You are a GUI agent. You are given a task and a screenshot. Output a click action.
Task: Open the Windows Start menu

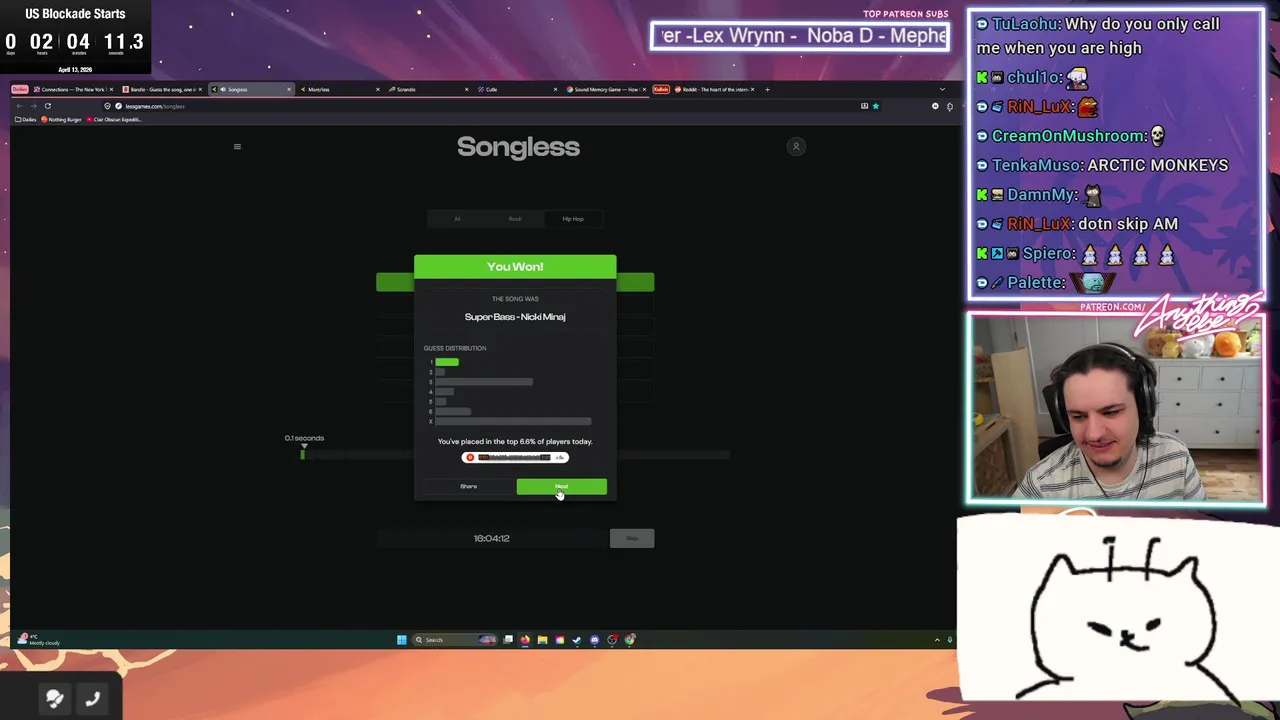[401, 640]
